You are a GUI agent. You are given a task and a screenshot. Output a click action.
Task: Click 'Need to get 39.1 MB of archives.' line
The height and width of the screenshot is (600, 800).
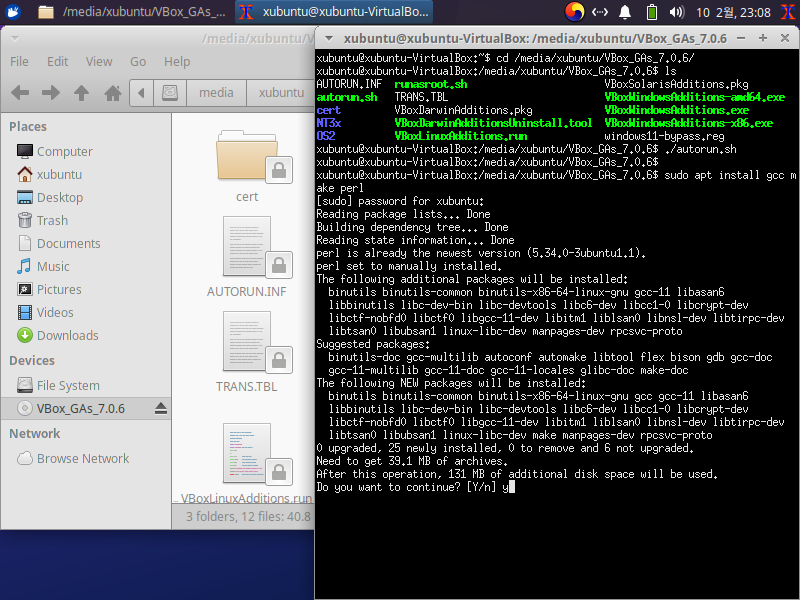coord(412,461)
